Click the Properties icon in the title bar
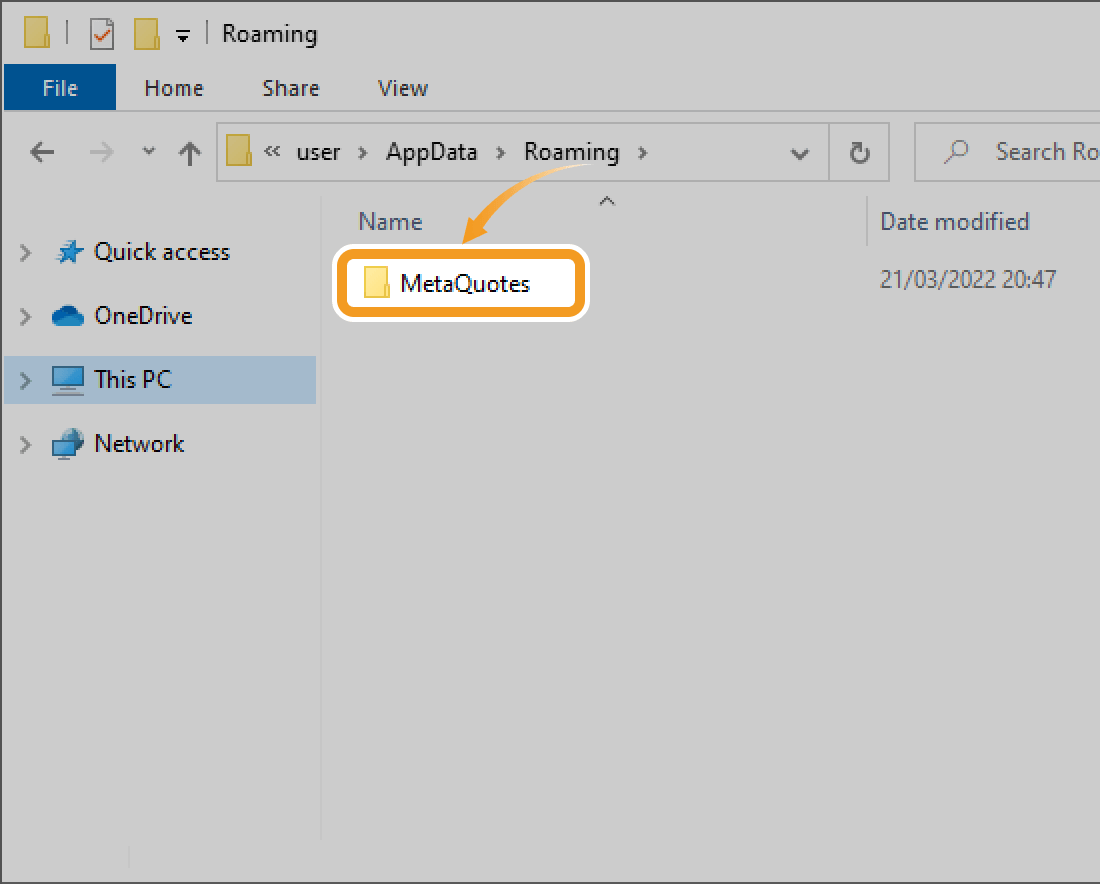The image size is (1100, 884). click(102, 34)
